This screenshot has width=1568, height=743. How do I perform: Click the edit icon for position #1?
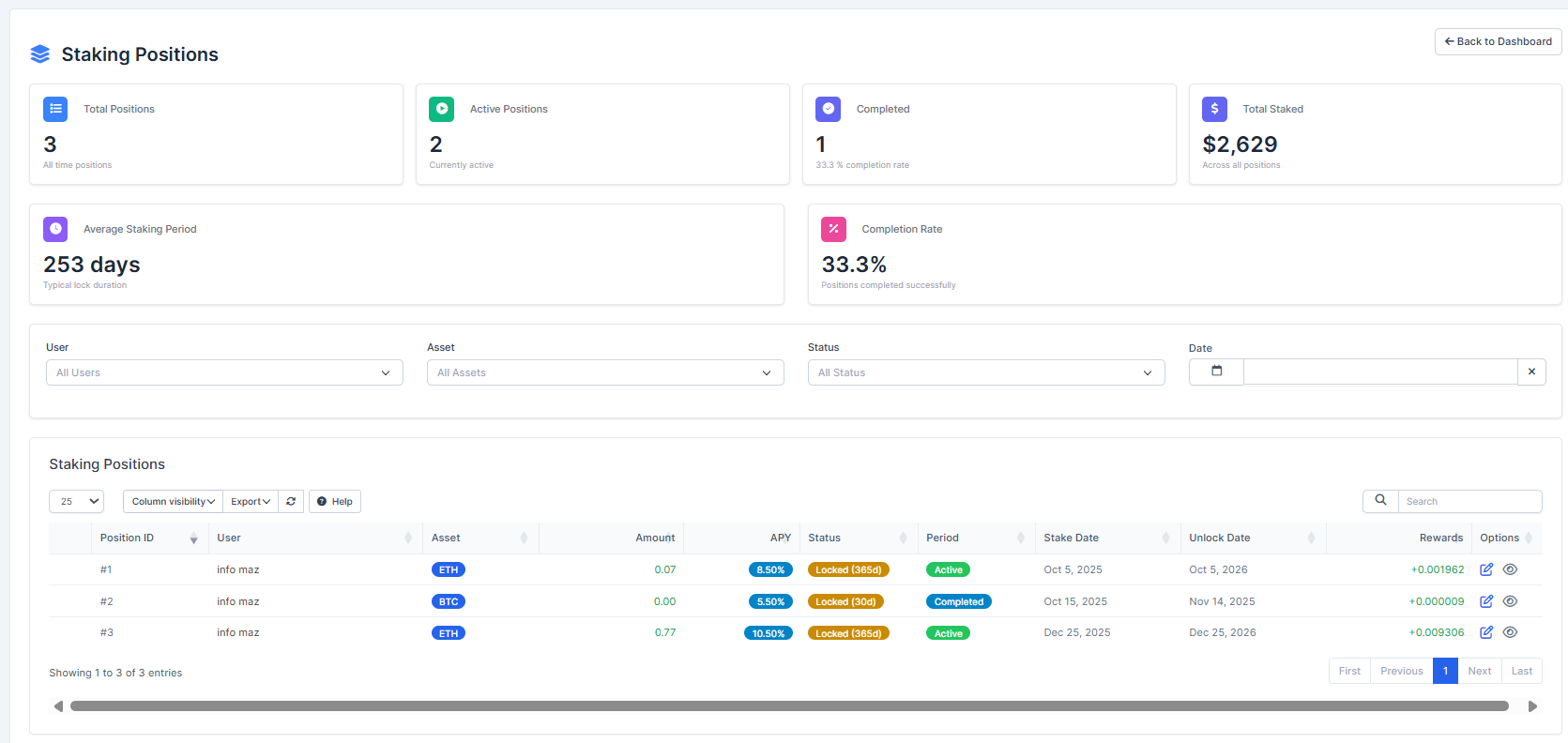pos(1486,569)
